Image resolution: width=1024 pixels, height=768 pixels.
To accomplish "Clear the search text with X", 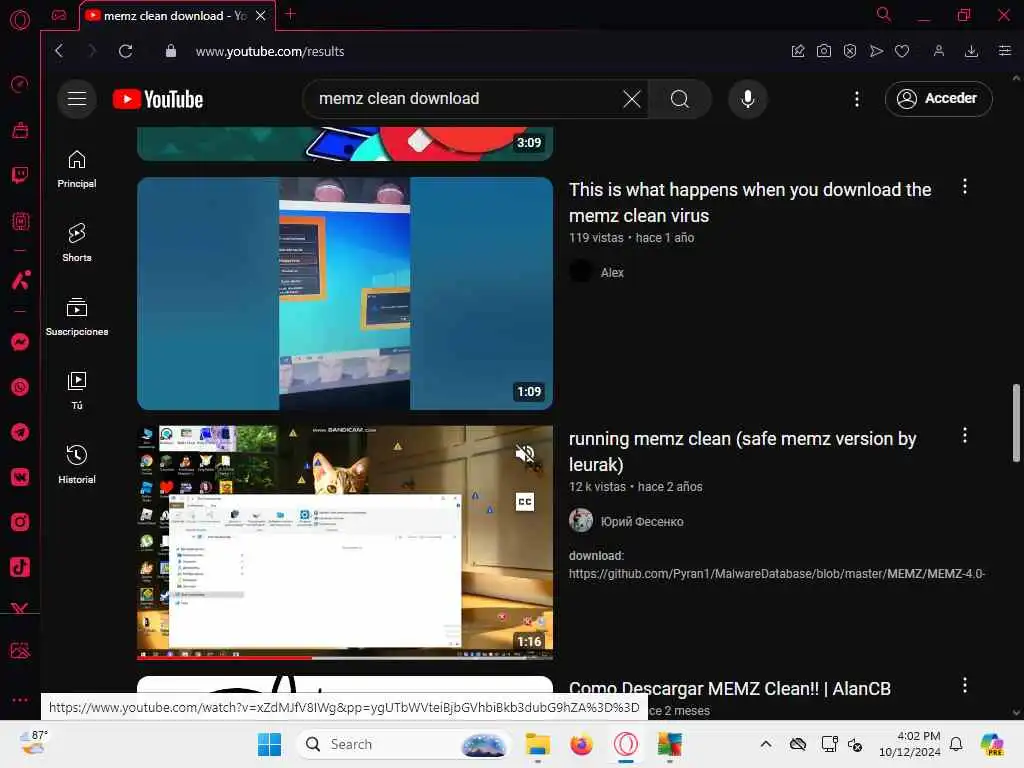I will (632, 99).
